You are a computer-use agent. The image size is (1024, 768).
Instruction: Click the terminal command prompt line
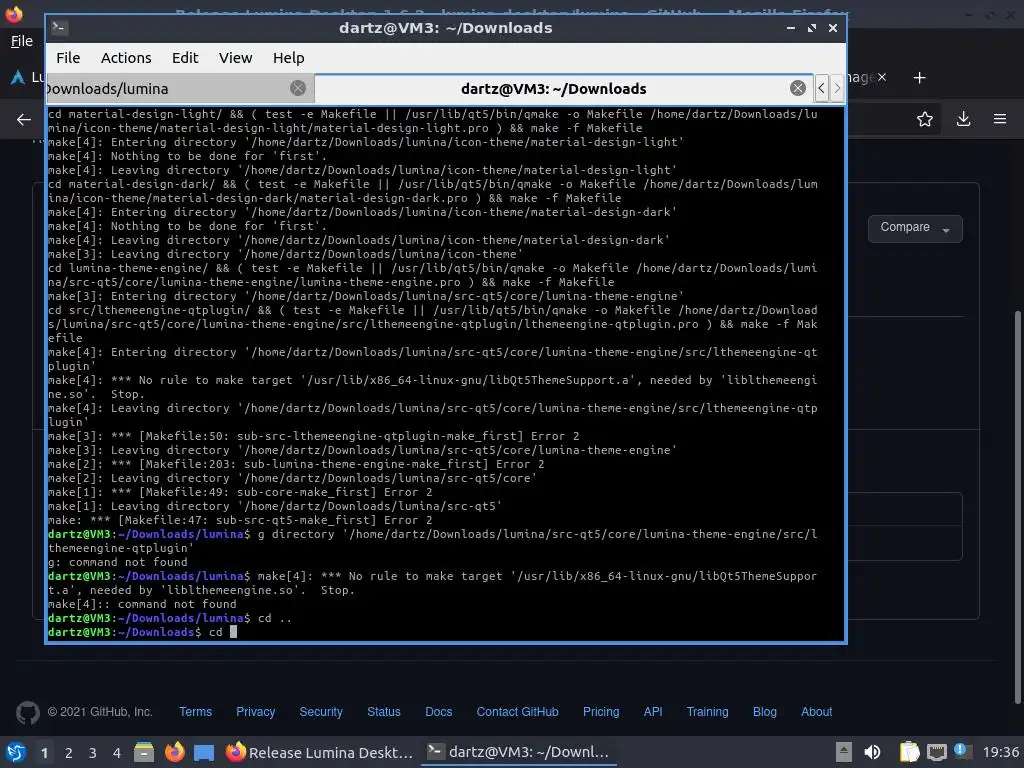tap(142, 632)
